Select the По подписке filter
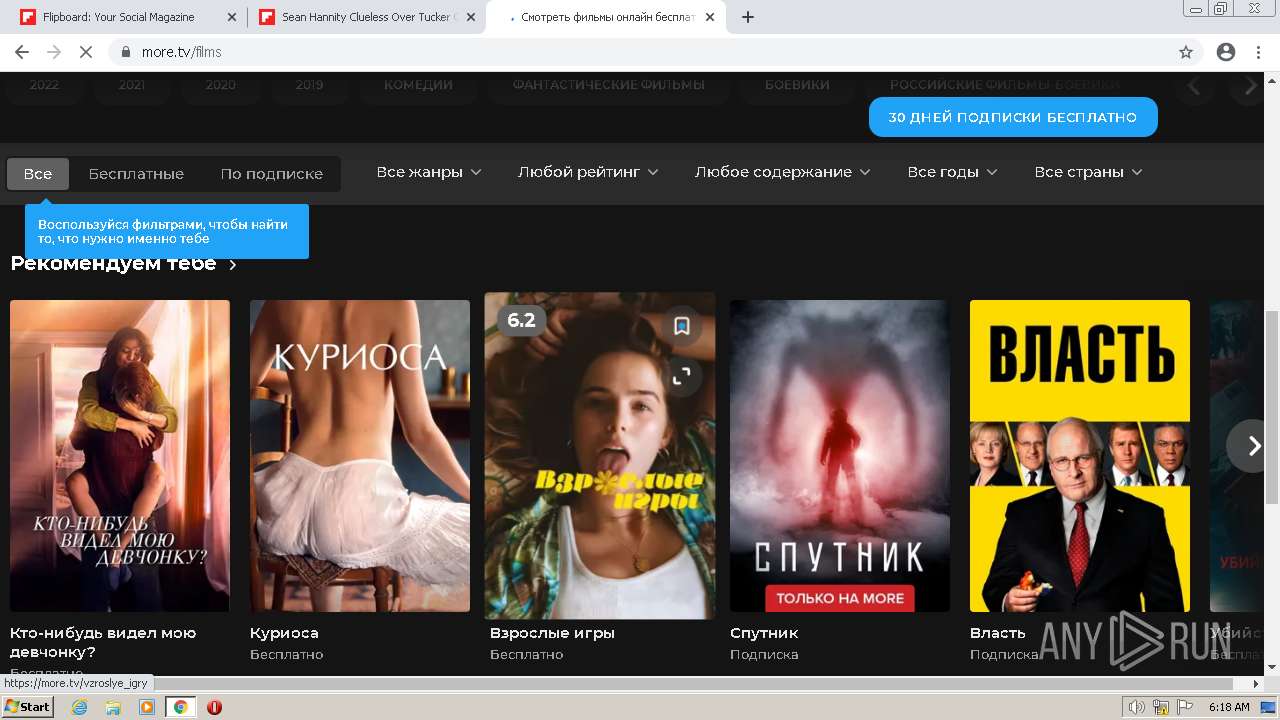Viewport: 1280px width, 720px height. pos(272,174)
